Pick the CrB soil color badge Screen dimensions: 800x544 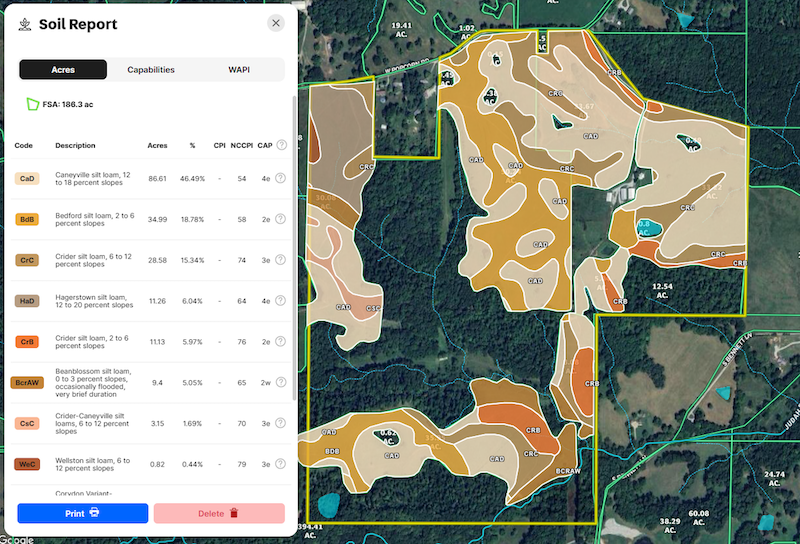pos(27,342)
